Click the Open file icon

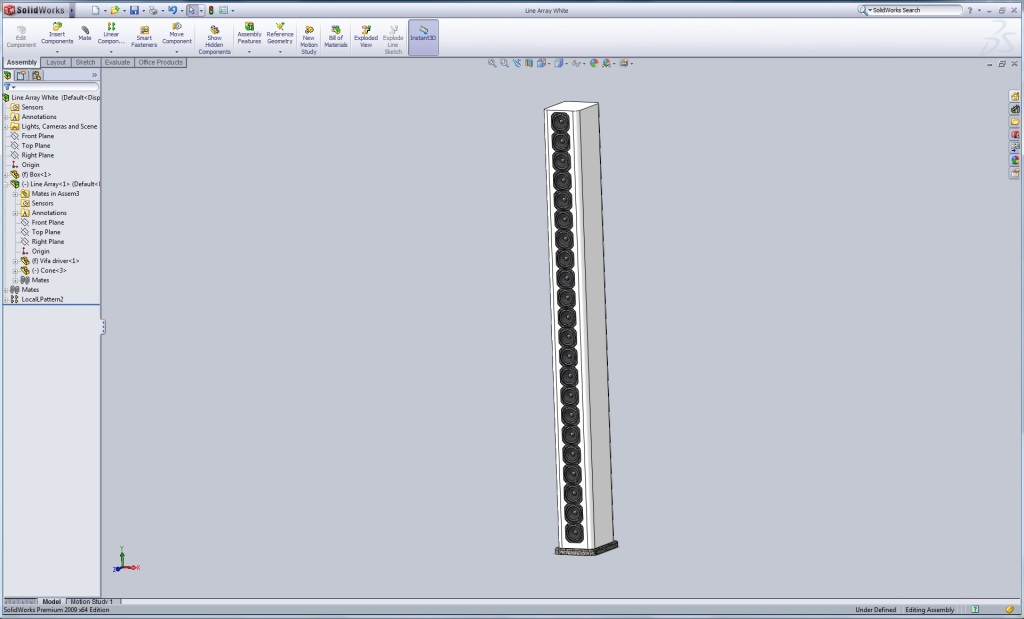point(115,10)
